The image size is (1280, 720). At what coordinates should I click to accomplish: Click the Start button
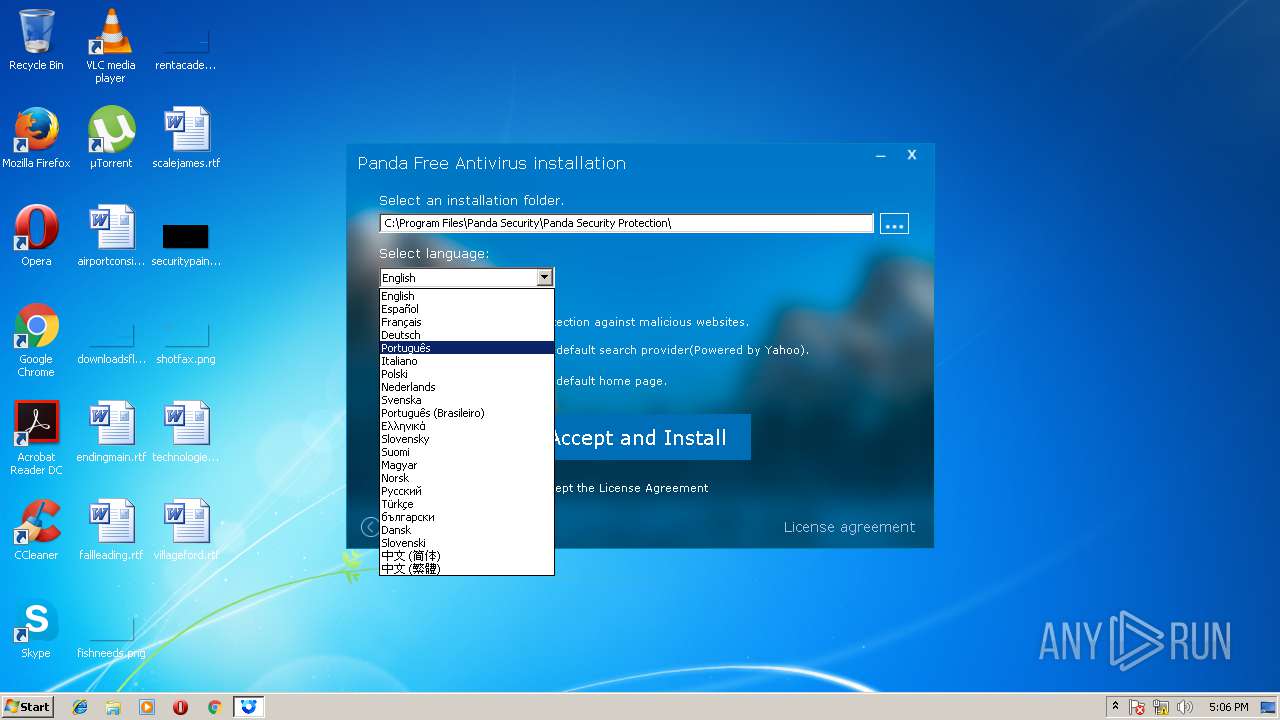(28, 707)
